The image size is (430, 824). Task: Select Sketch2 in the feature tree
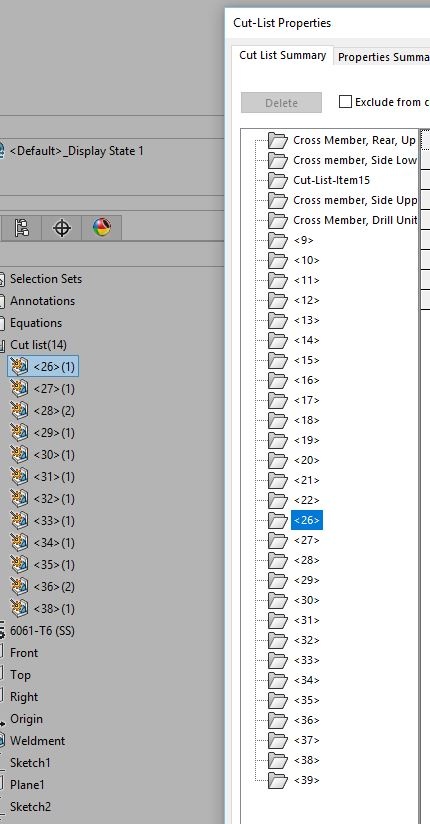point(30,807)
